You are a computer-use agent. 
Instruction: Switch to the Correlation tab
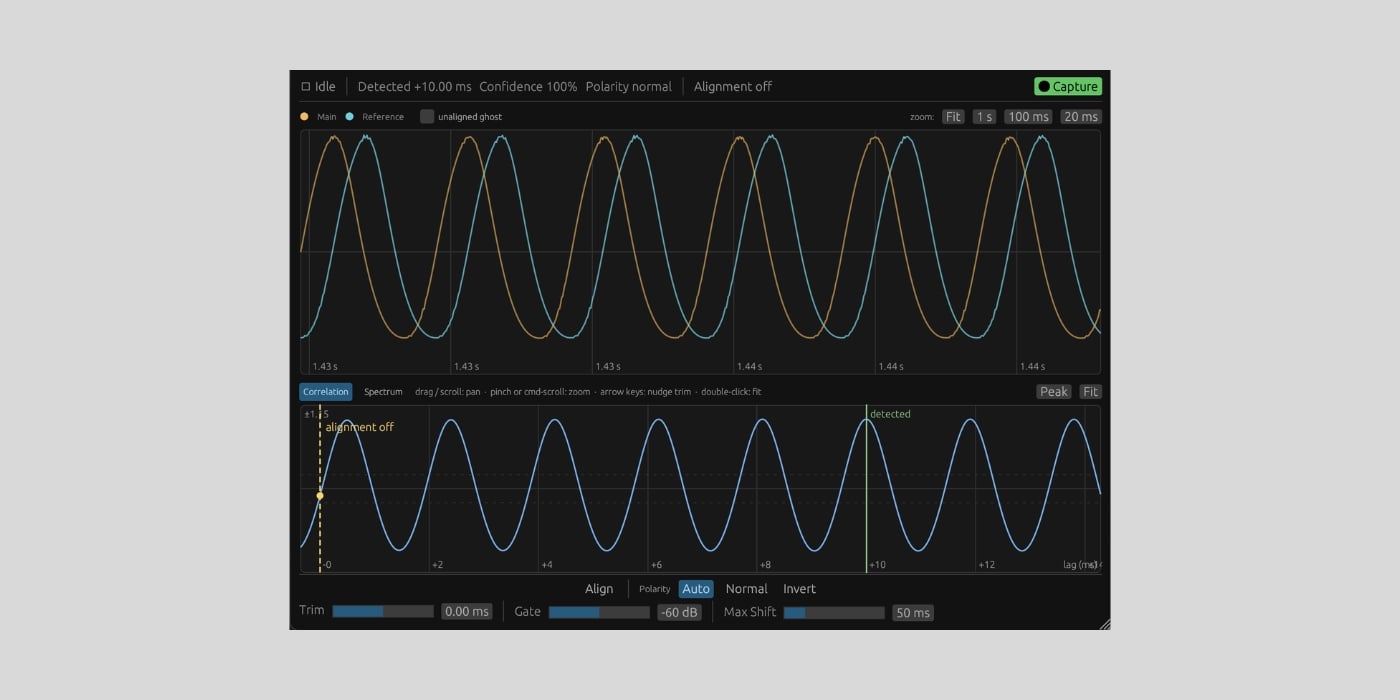326,392
